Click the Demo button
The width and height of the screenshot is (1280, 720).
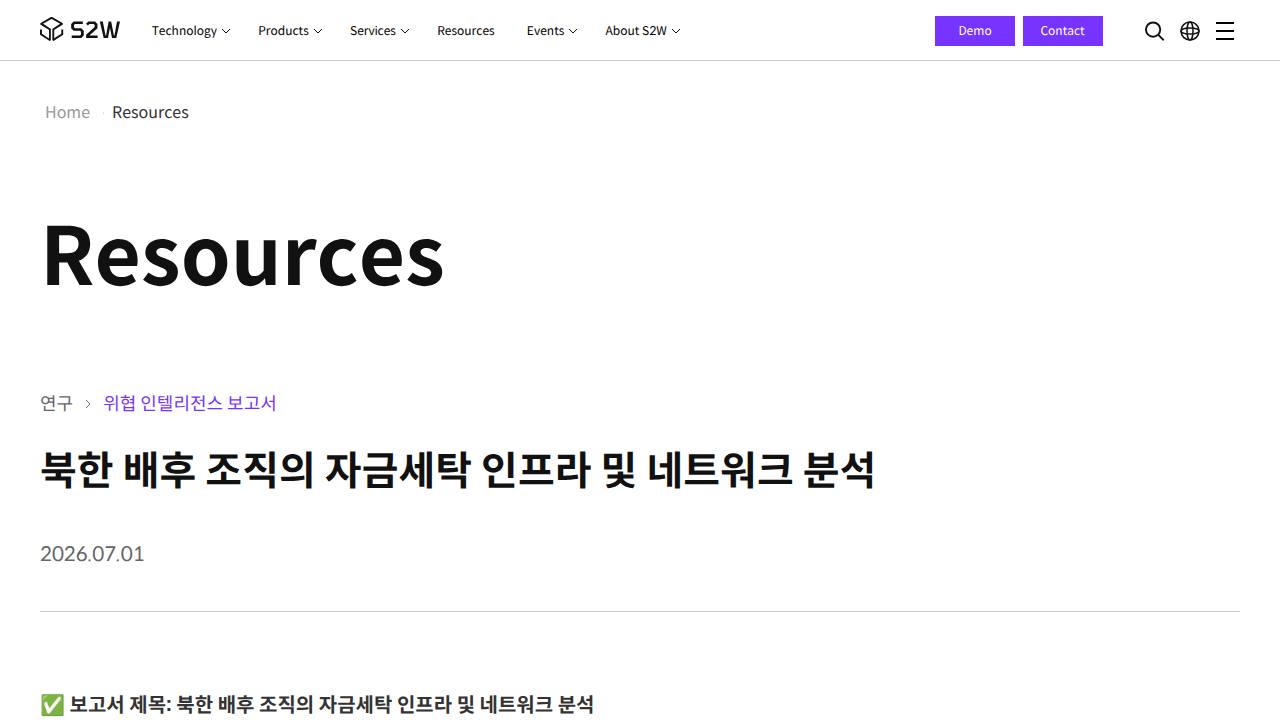[975, 31]
